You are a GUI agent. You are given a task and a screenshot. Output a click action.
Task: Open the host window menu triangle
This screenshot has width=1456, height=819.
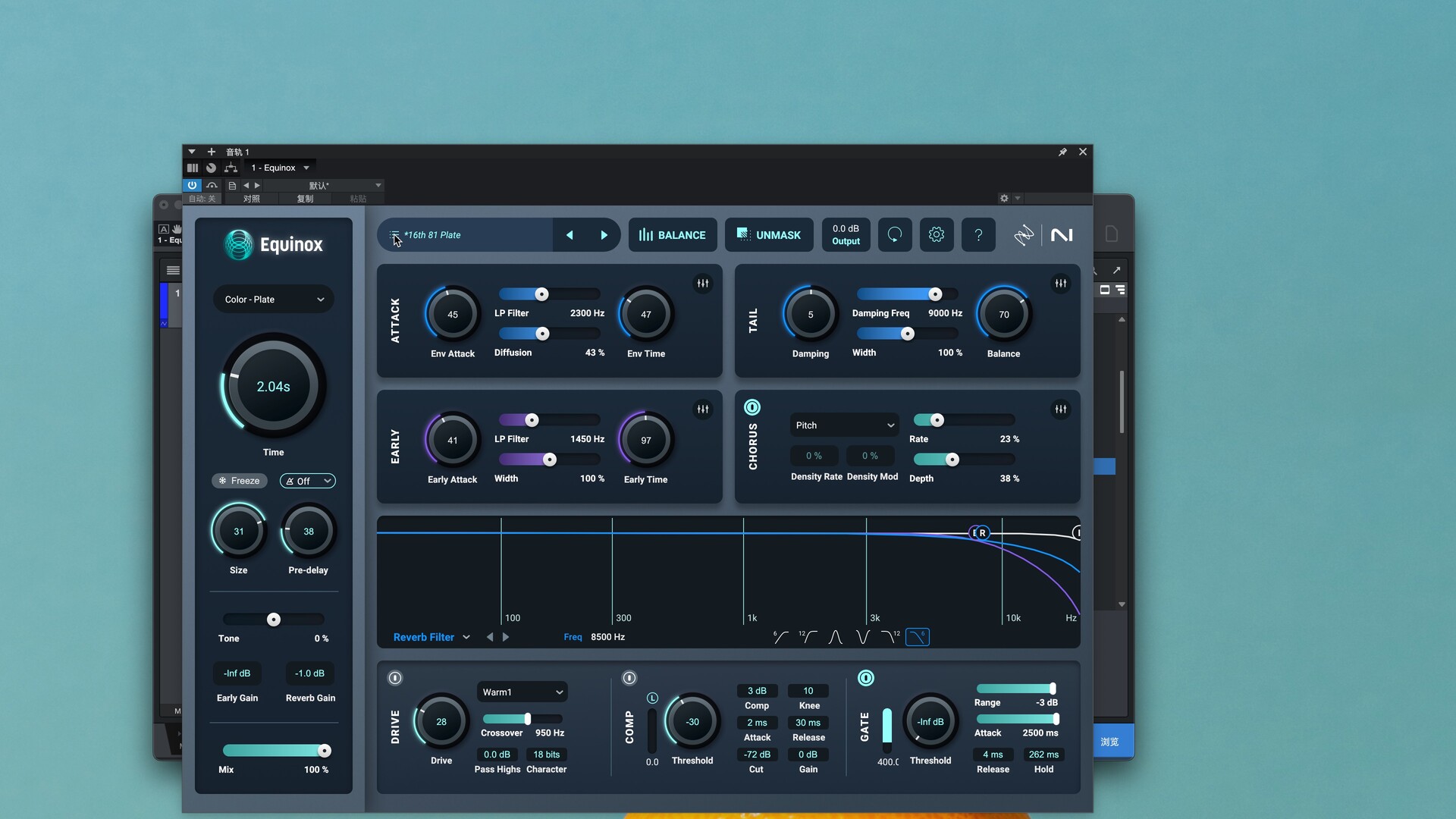click(192, 152)
